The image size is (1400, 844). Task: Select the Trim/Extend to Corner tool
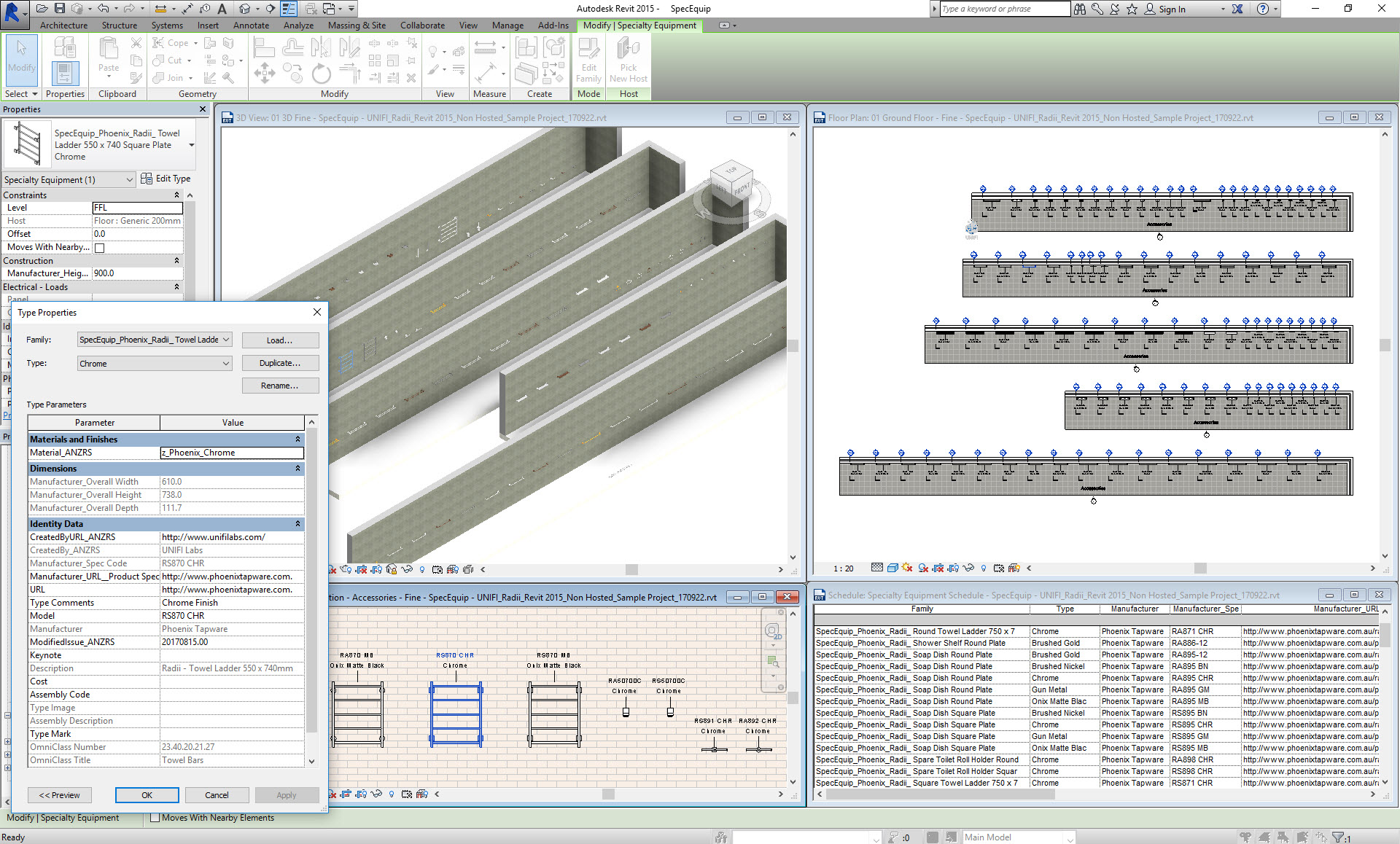click(350, 74)
